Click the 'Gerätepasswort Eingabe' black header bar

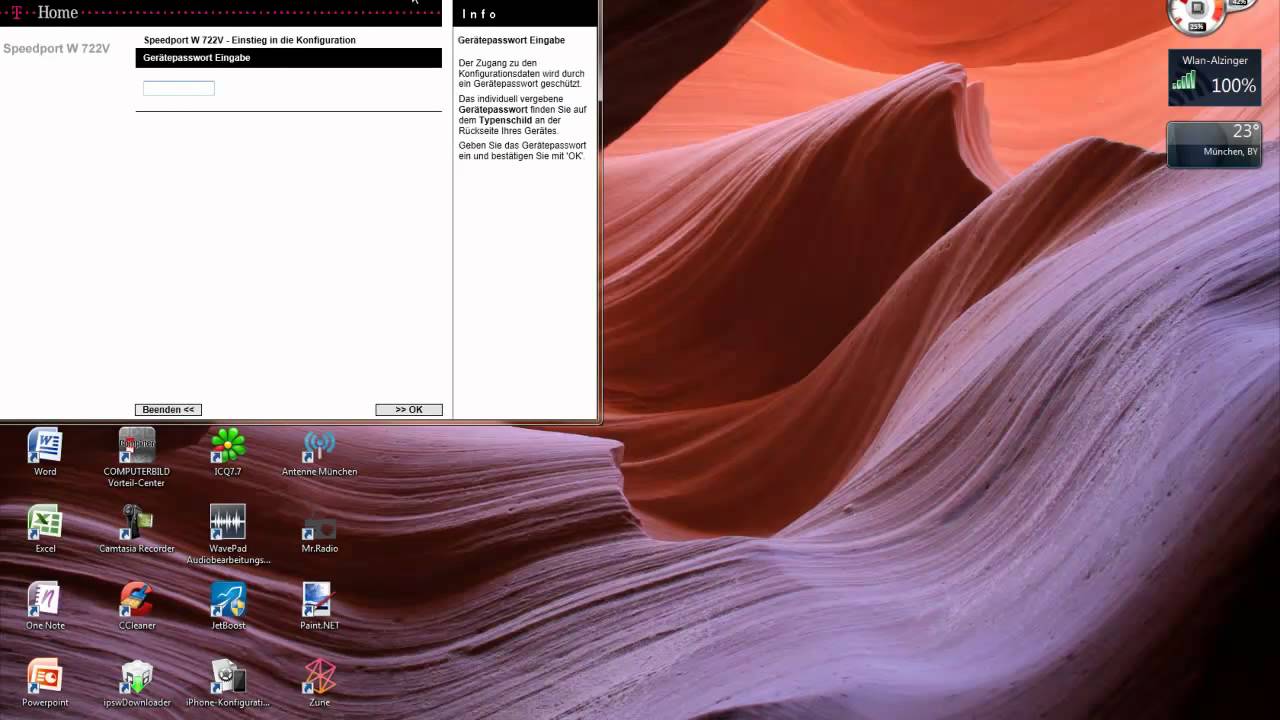[x=288, y=58]
